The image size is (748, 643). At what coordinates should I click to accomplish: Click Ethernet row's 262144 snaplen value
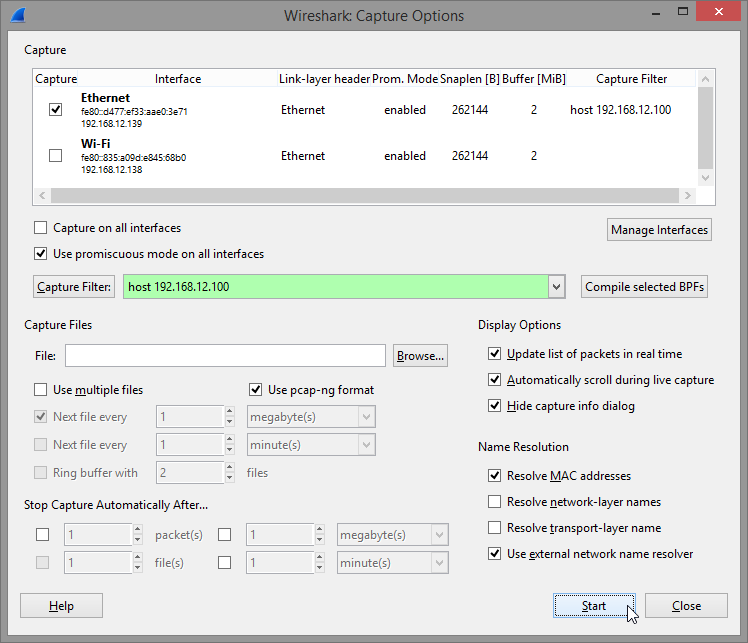pos(470,110)
